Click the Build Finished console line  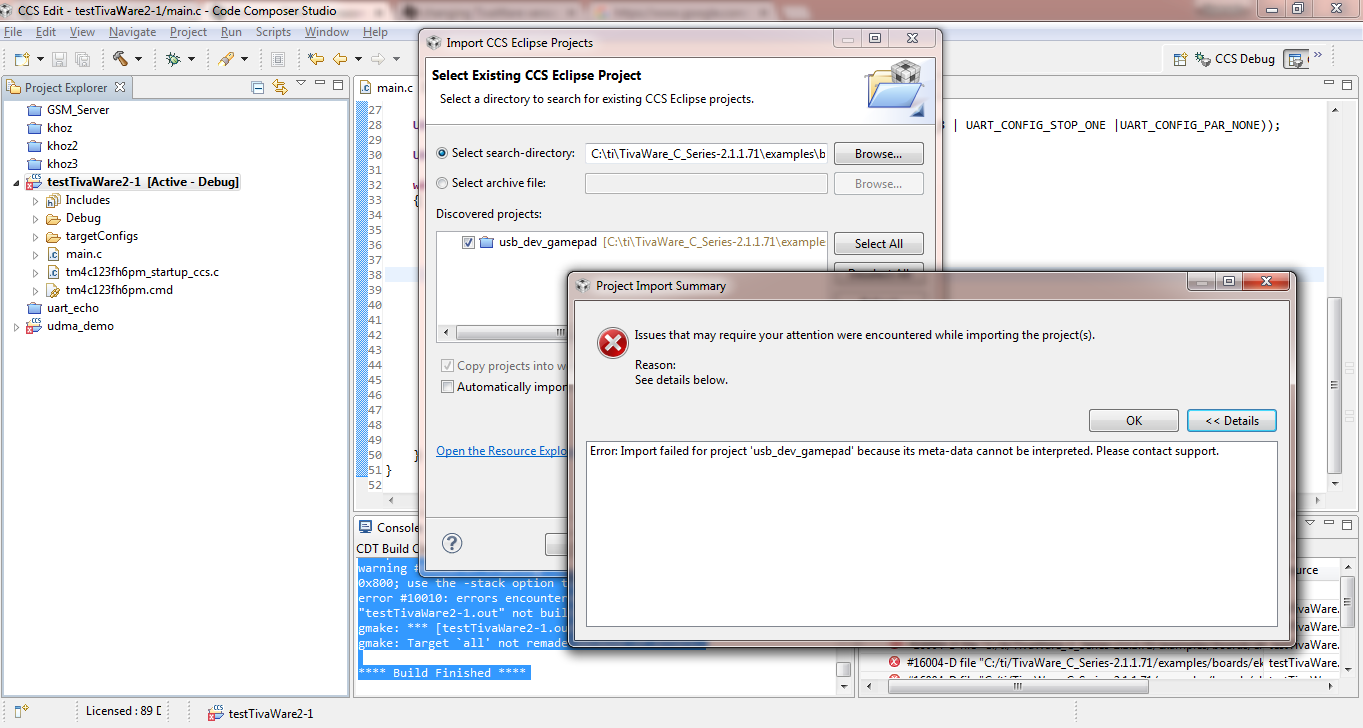click(x=442, y=673)
